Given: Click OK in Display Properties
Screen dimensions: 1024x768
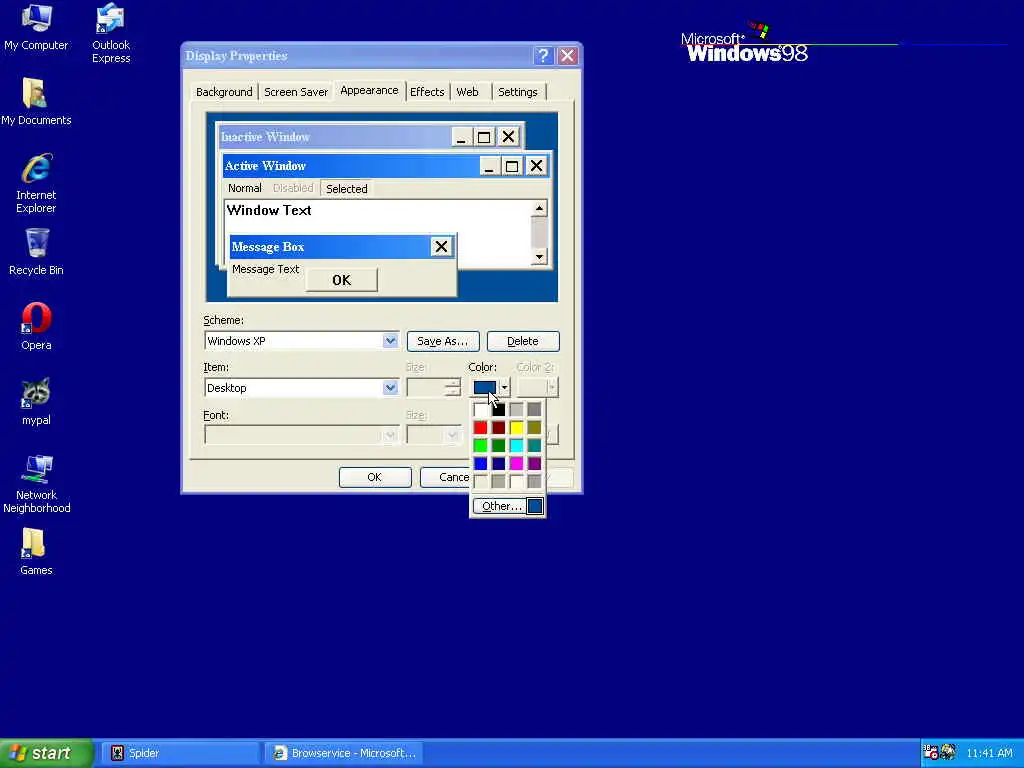Looking at the screenshot, I should tap(375, 477).
